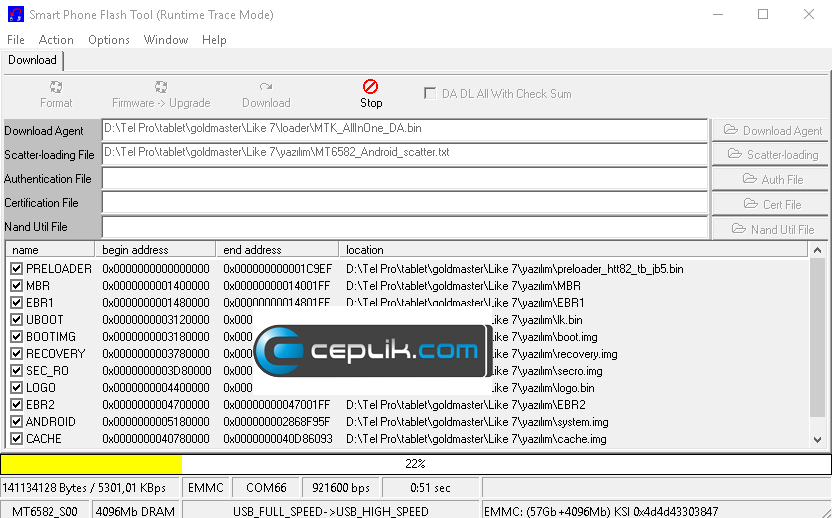Click the yellow download progress bar
Image resolution: width=832 pixels, height=518 pixels.
[91, 464]
